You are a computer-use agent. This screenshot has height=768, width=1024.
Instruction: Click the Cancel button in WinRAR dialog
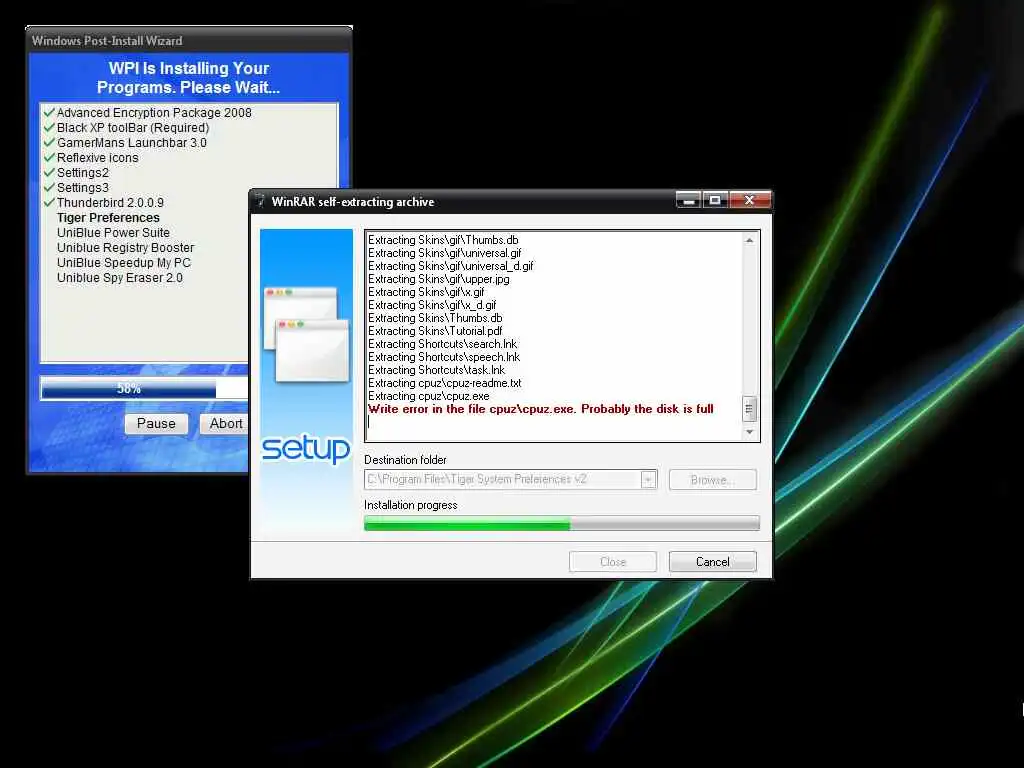click(x=712, y=562)
